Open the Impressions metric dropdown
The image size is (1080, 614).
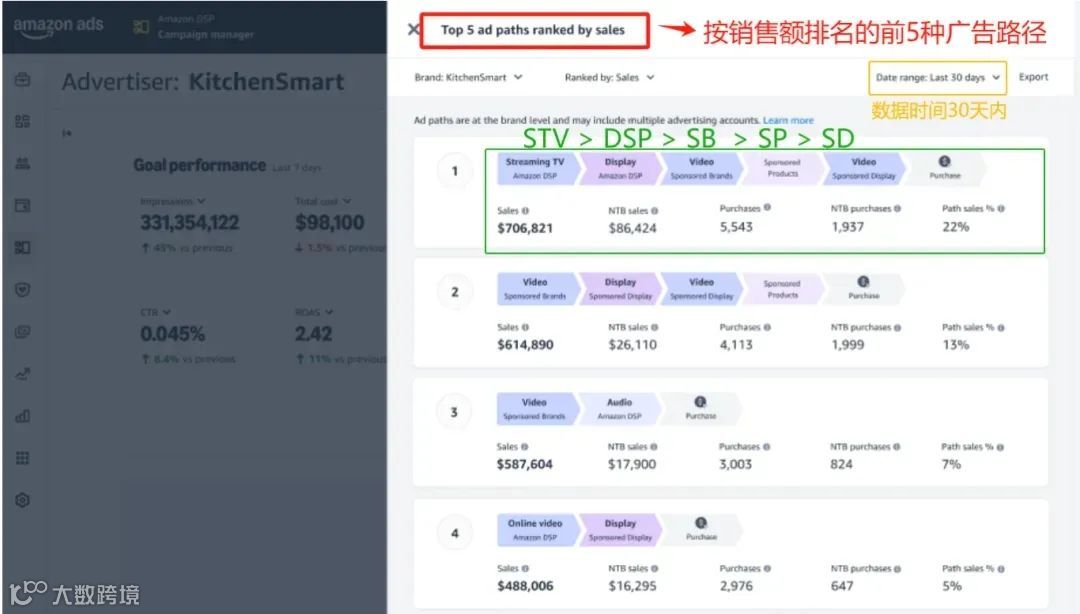[x=173, y=201]
